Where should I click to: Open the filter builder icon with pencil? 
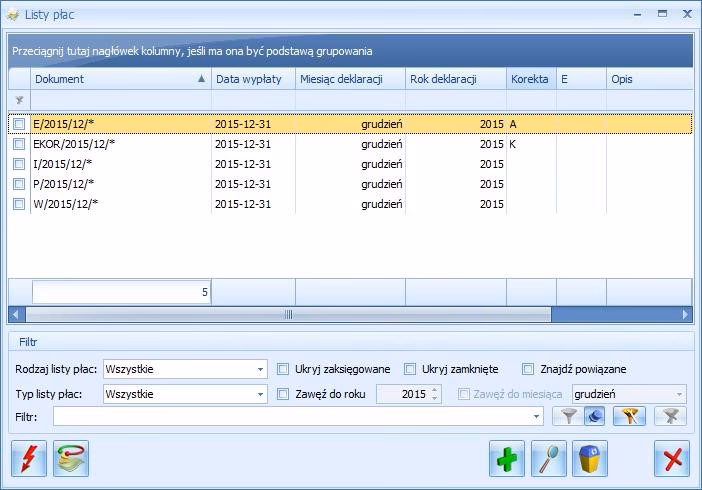tap(630, 416)
